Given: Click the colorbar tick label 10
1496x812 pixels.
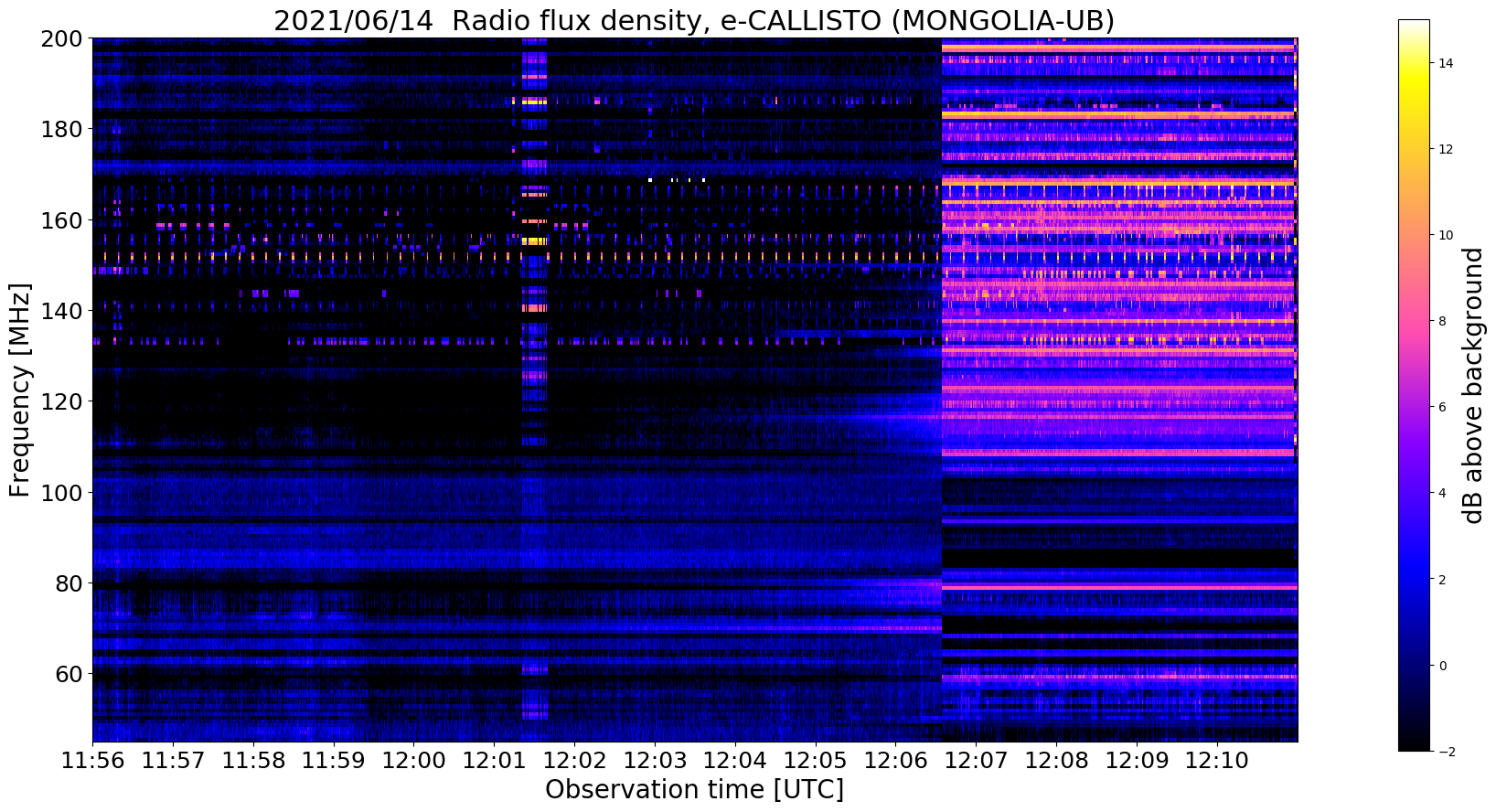Looking at the screenshot, I should (1446, 235).
